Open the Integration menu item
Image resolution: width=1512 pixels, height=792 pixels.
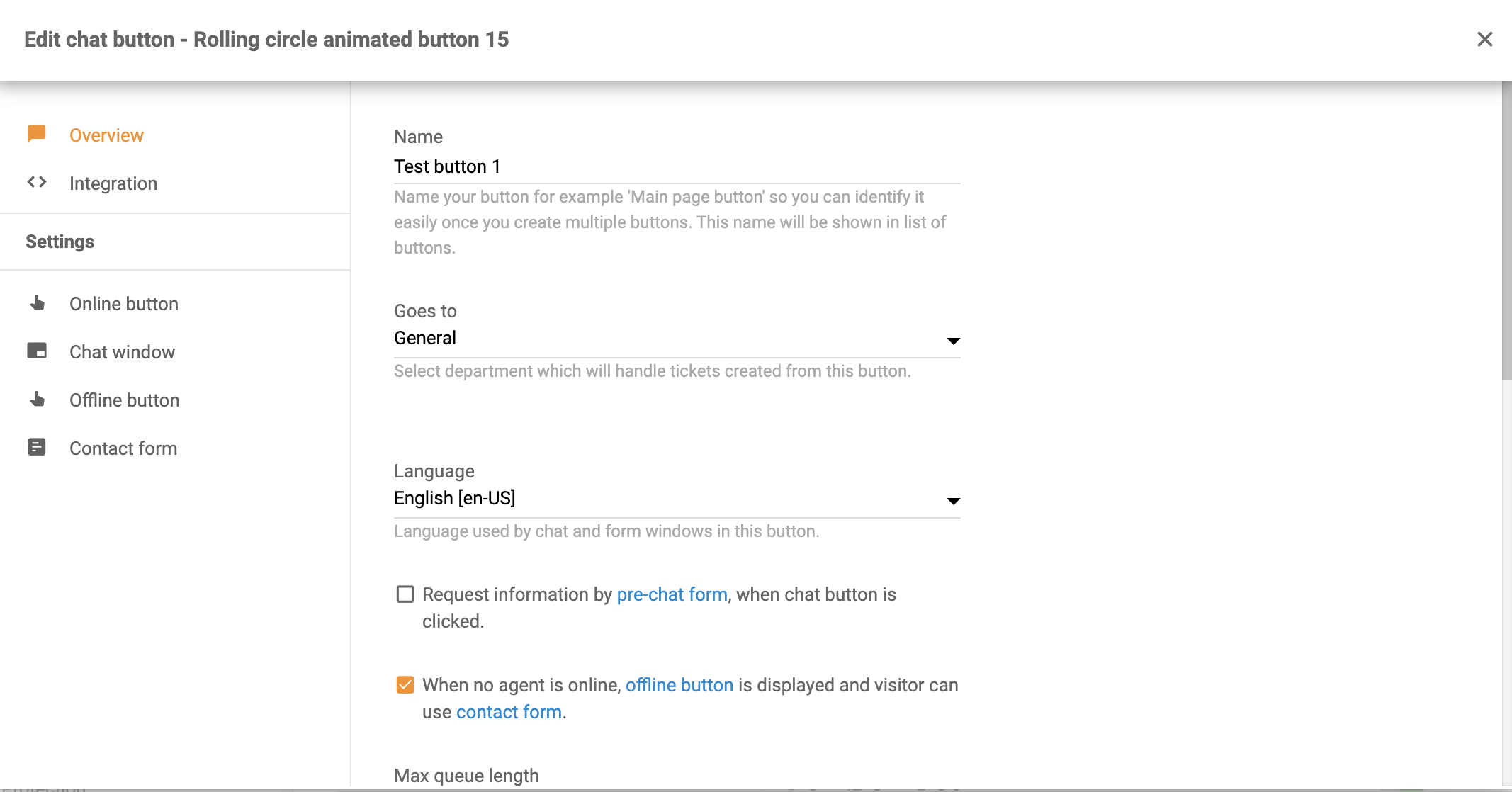tap(113, 183)
